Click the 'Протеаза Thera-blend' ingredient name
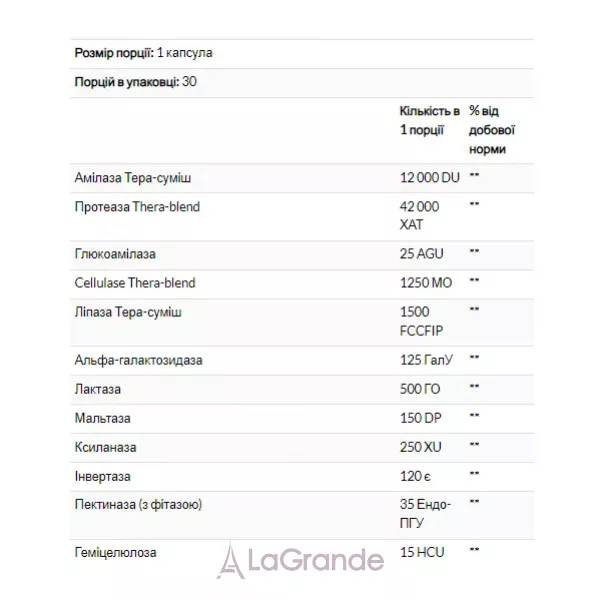The image size is (600, 600). [x=137, y=207]
